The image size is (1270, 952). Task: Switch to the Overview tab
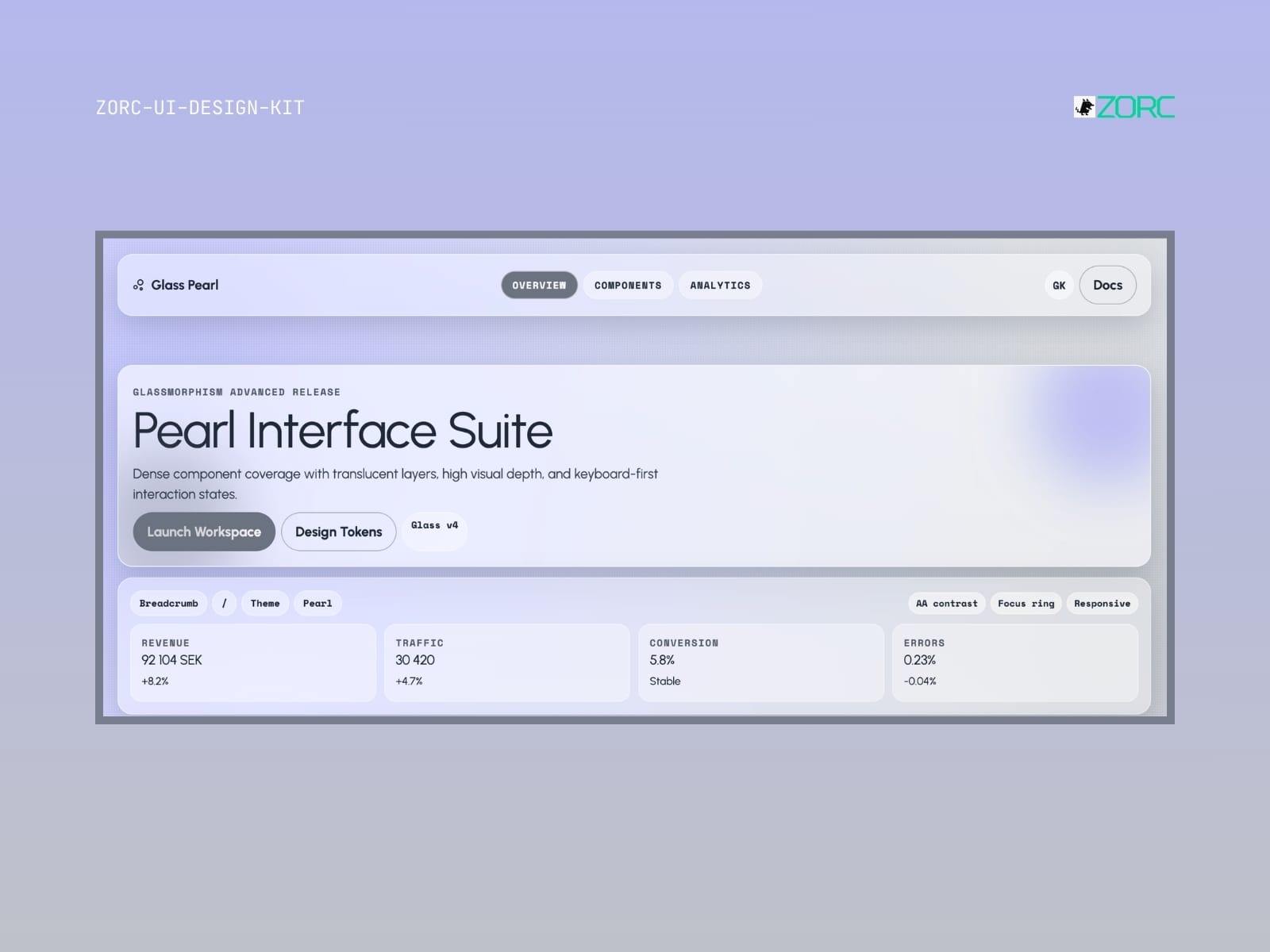pyautogui.click(x=539, y=286)
